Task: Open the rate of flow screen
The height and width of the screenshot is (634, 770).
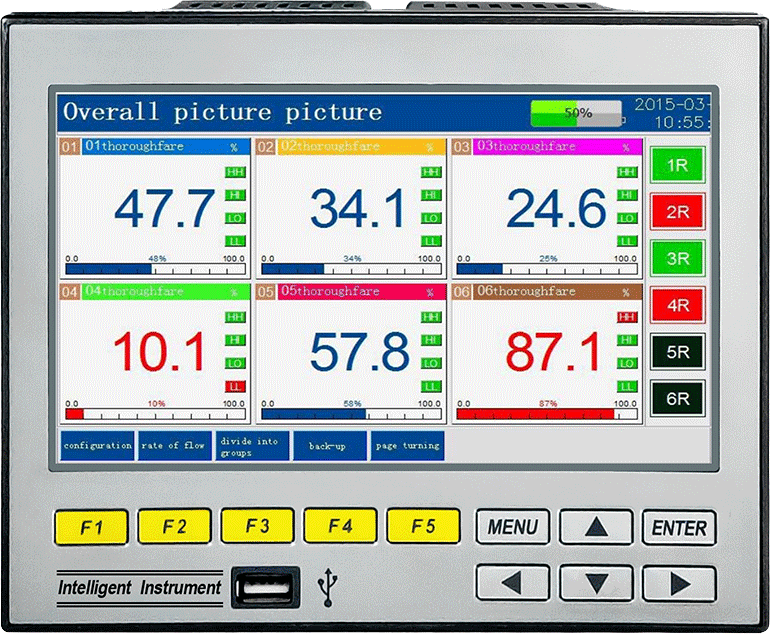Action: (x=174, y=446)
